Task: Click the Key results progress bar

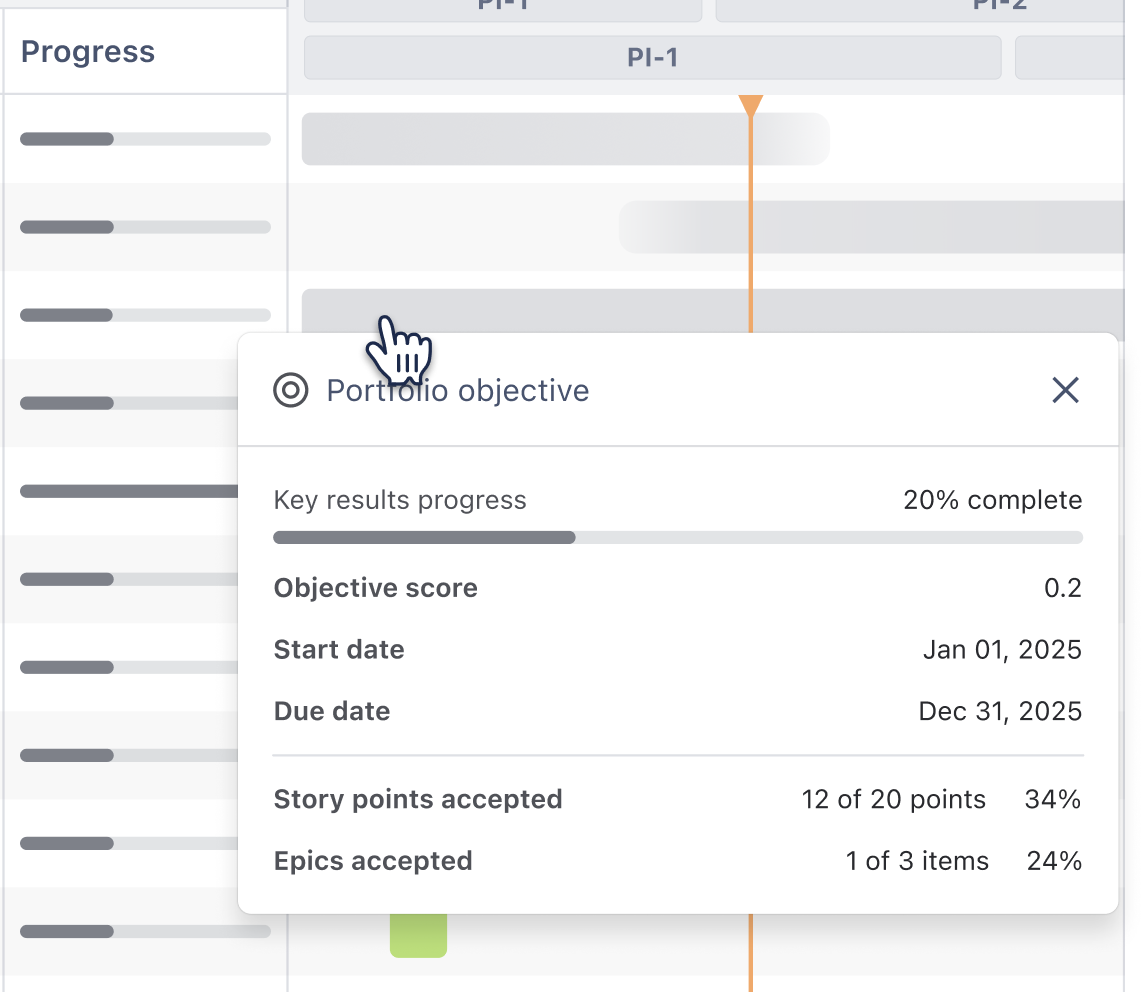Action: tap(678, 537)
